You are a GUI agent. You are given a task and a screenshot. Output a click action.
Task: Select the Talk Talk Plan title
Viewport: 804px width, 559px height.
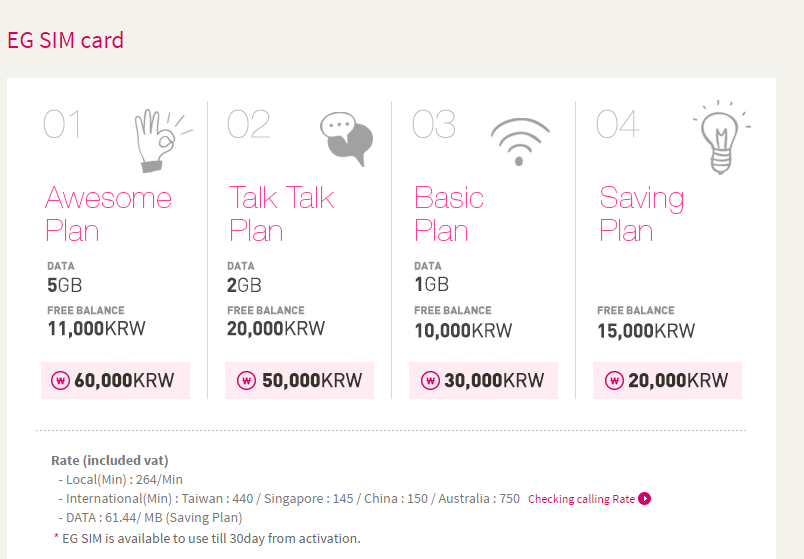pos(281,214)
